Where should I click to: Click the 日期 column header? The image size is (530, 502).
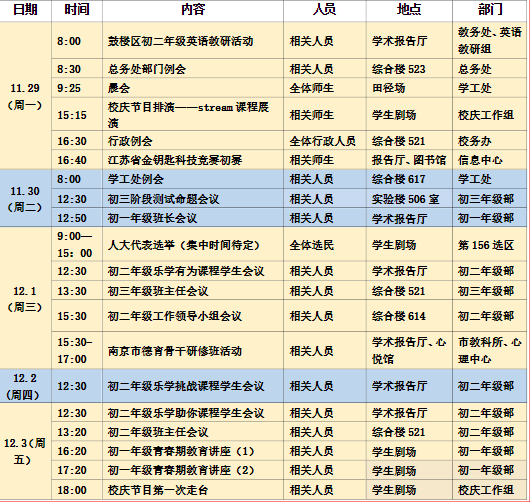(25, 10)
